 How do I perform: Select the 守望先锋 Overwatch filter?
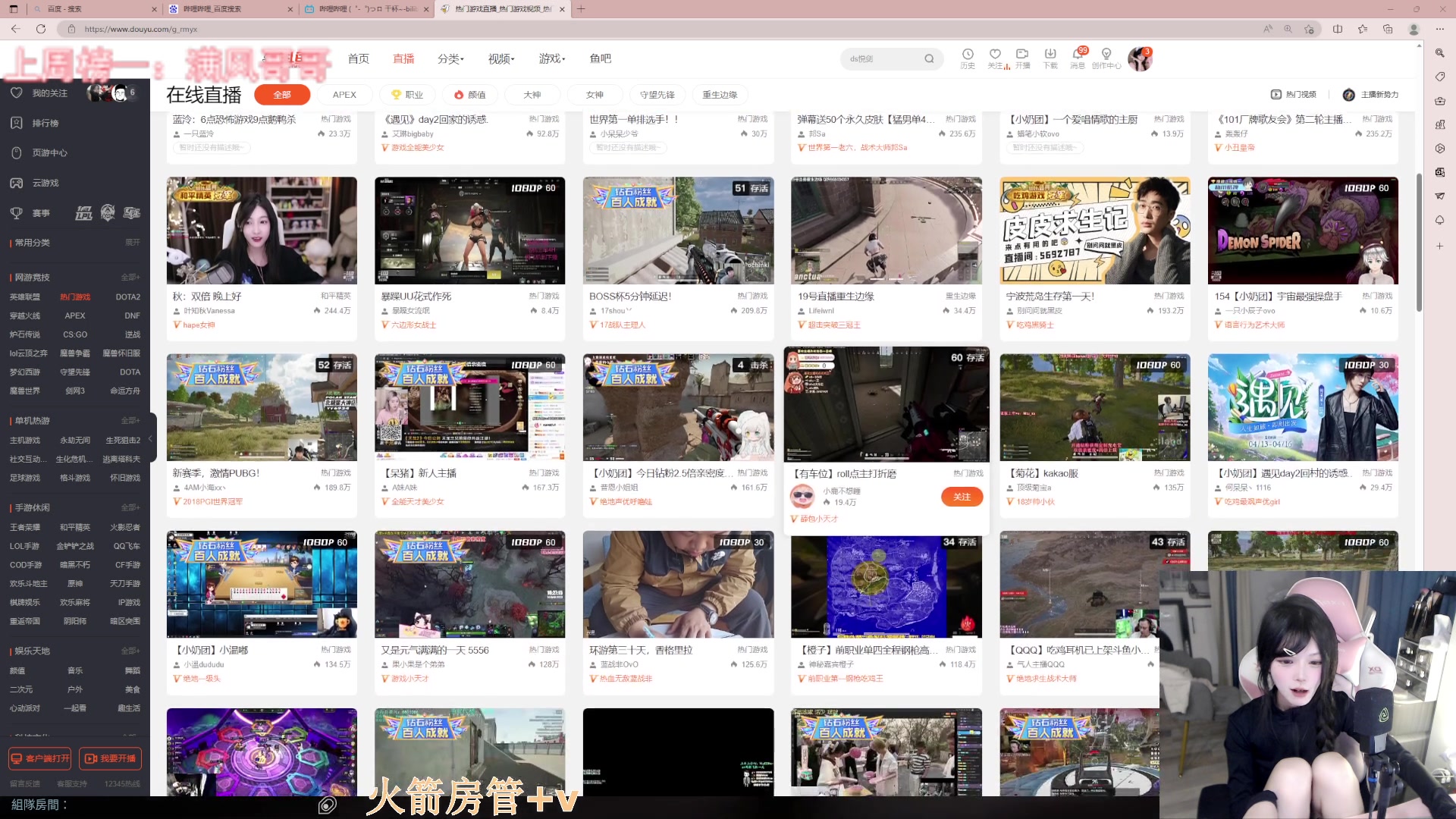(657, 94)
